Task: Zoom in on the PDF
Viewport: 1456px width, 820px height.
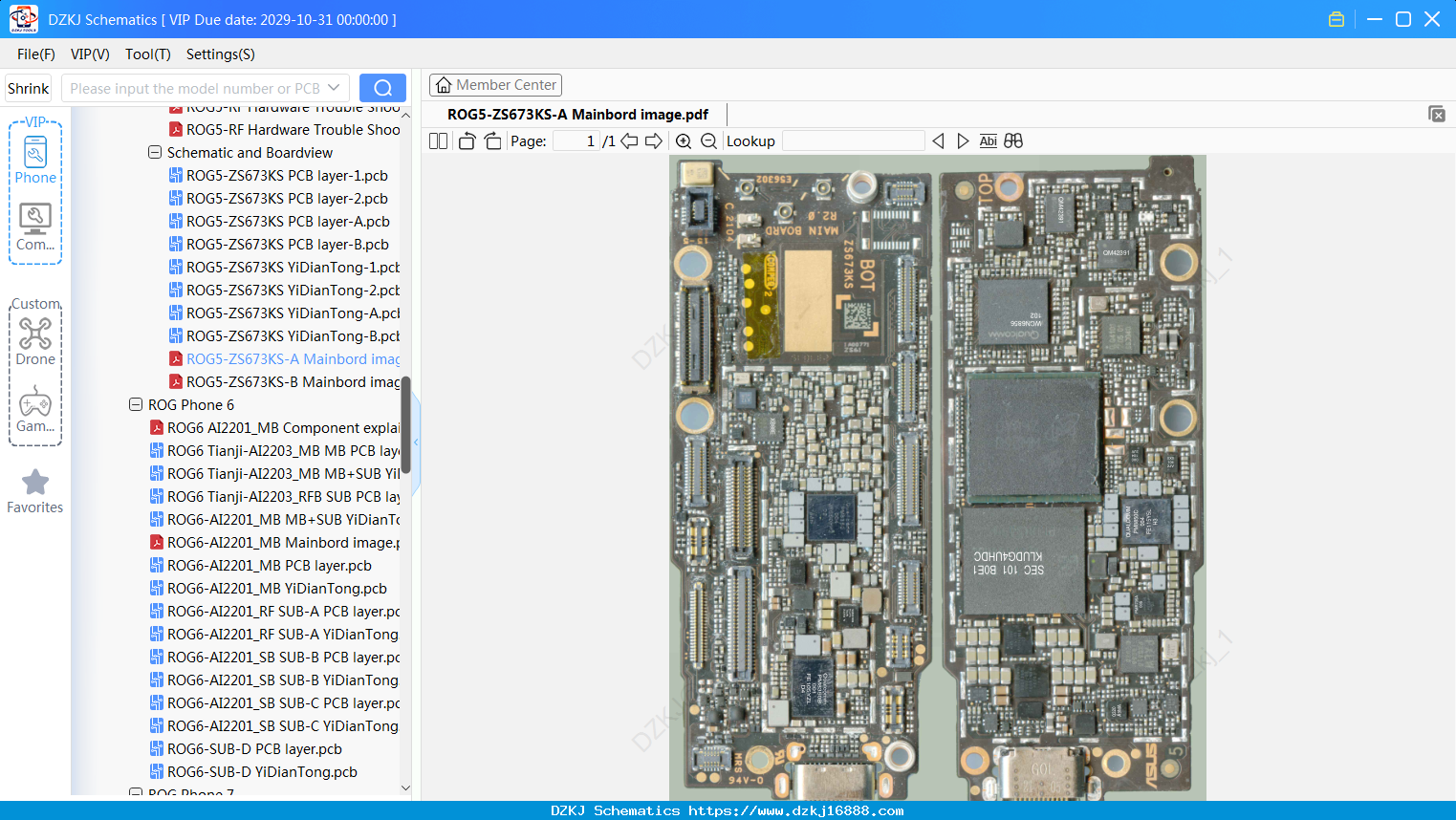Action: pos(684,141)
